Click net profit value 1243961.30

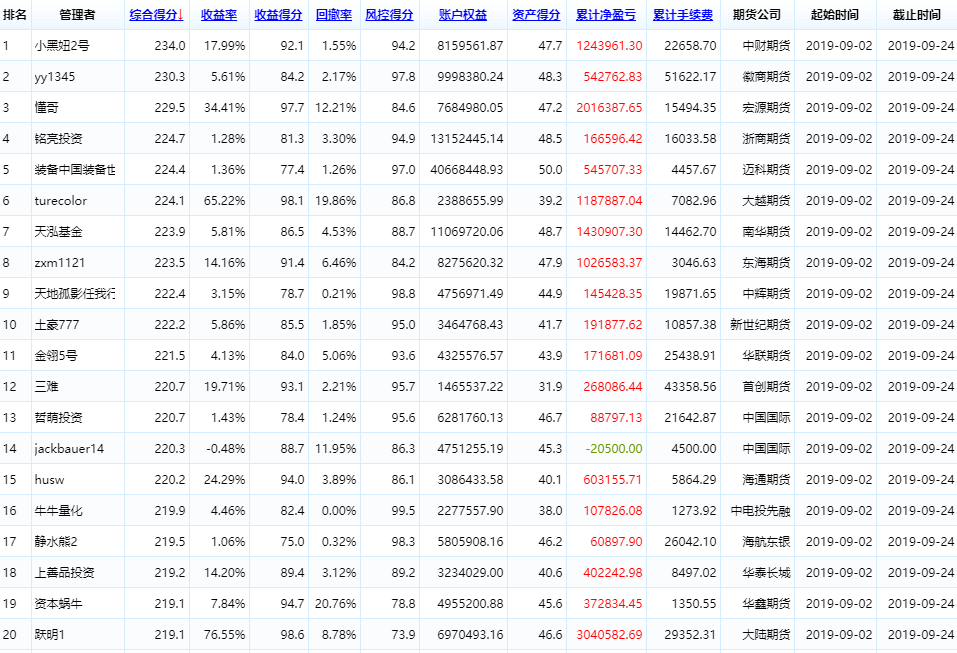click(x=609, y=46)
